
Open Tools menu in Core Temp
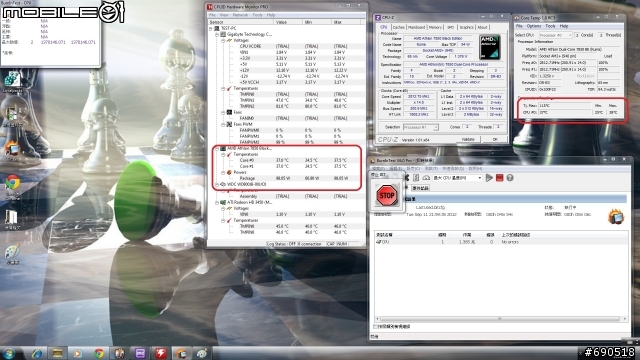(x=550, y=26)
